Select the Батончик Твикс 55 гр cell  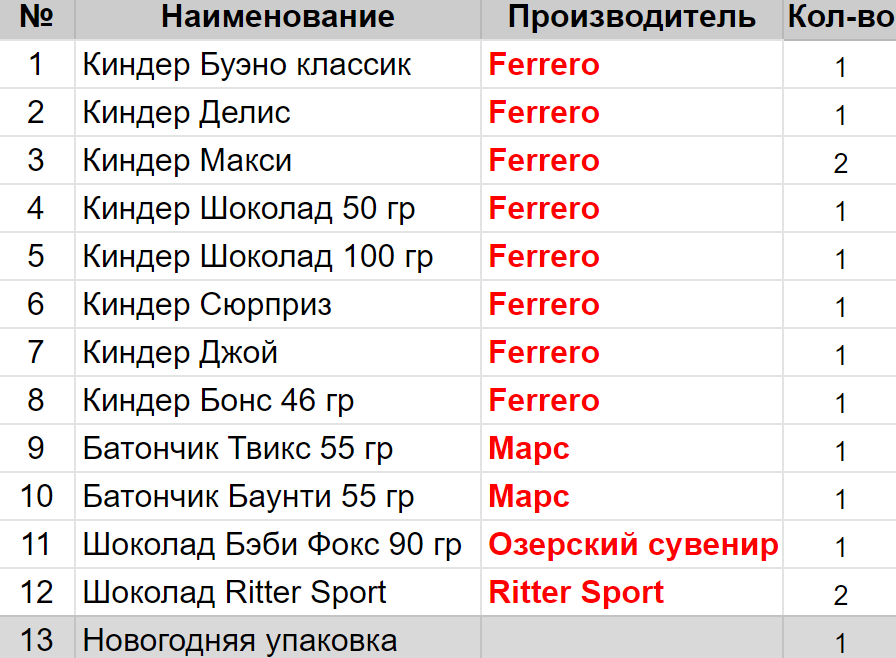tap(238, 449)
